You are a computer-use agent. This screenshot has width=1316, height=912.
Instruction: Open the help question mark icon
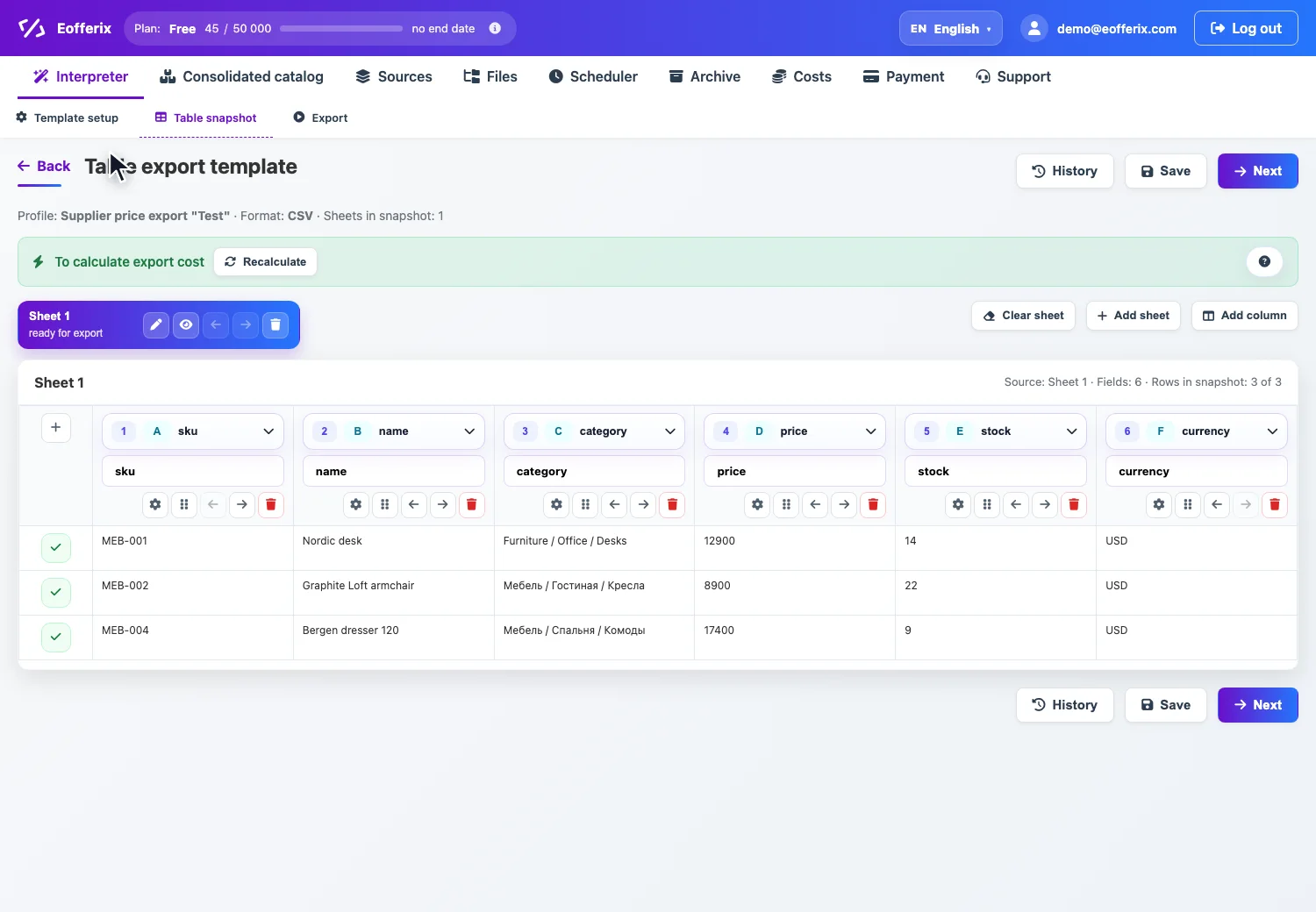coord(1264,261)
